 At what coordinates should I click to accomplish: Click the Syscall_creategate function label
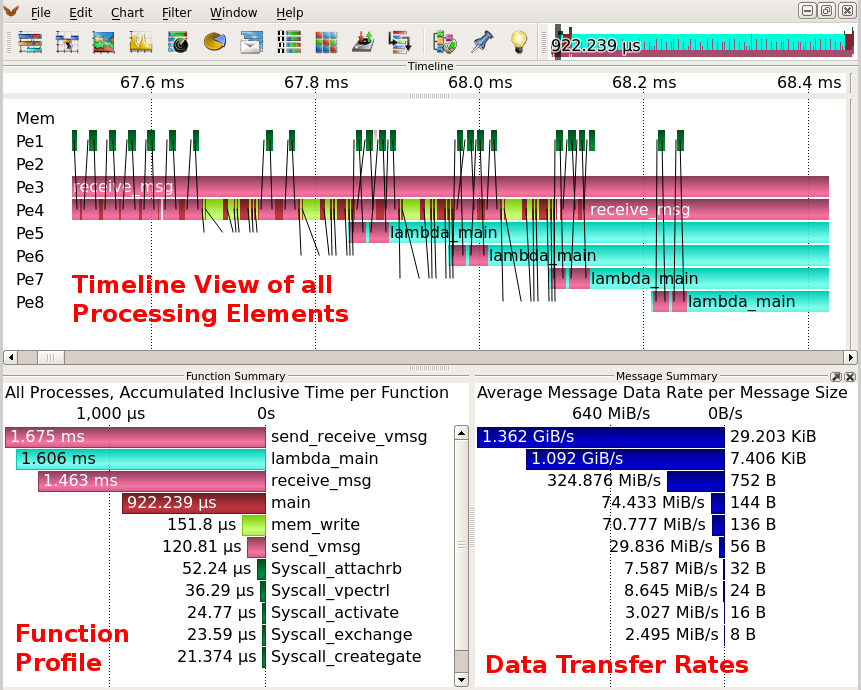pyautogui.click(x=346, y=657)
